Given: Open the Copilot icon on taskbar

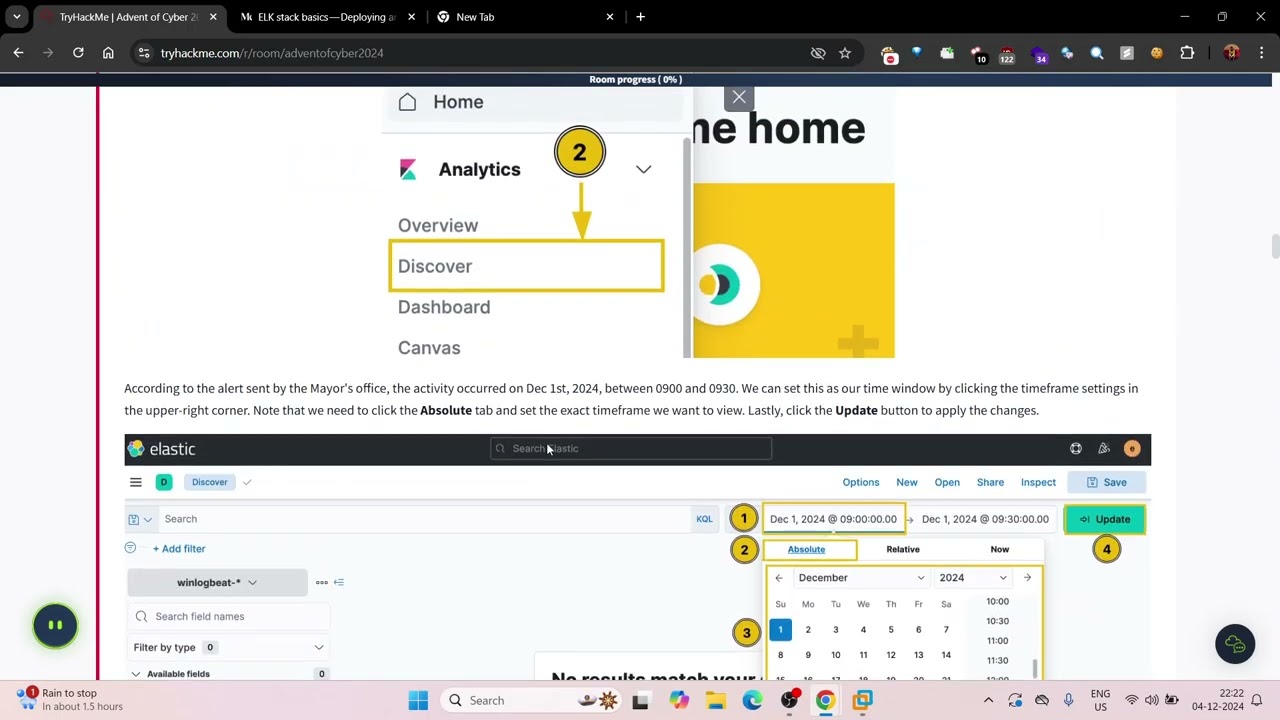Looking at the screenshot, I should pos(679,700).
